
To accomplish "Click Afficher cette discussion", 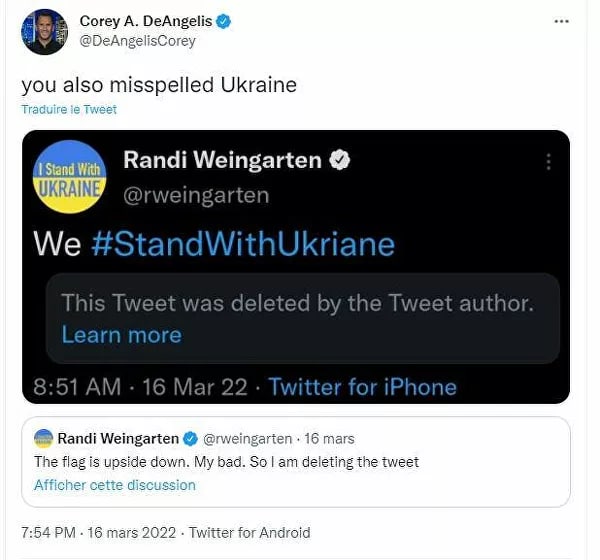I will tap(115, 485).
